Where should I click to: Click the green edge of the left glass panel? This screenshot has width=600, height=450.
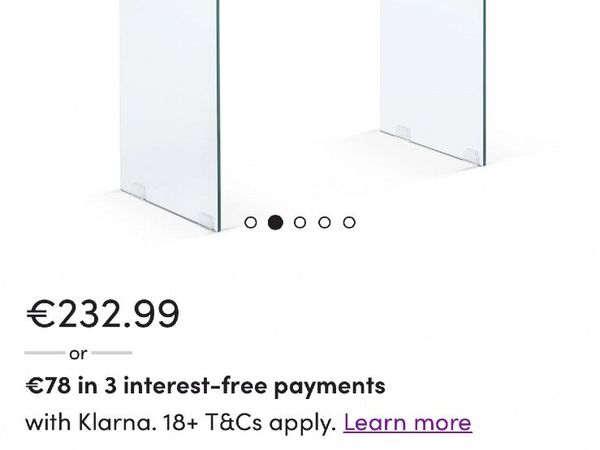pos(218,115)
